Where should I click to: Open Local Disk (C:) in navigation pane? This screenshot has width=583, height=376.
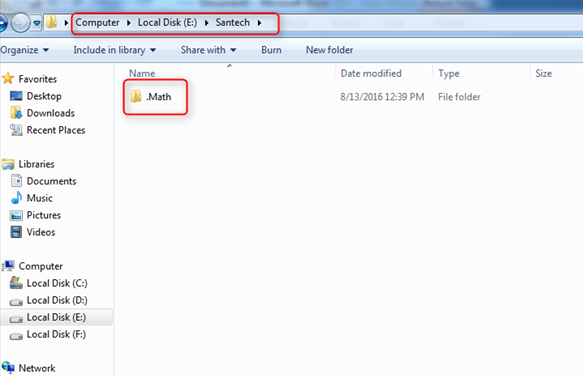[57, 283]
